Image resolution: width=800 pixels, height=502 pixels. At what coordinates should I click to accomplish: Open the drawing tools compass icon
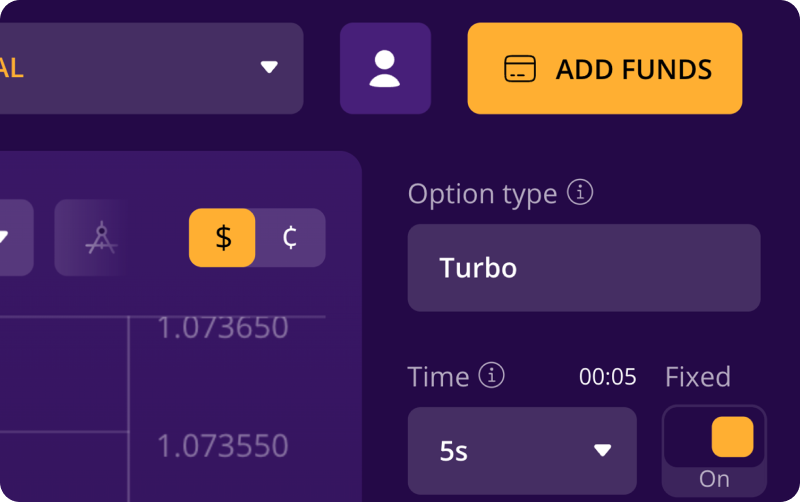(102, 237)
